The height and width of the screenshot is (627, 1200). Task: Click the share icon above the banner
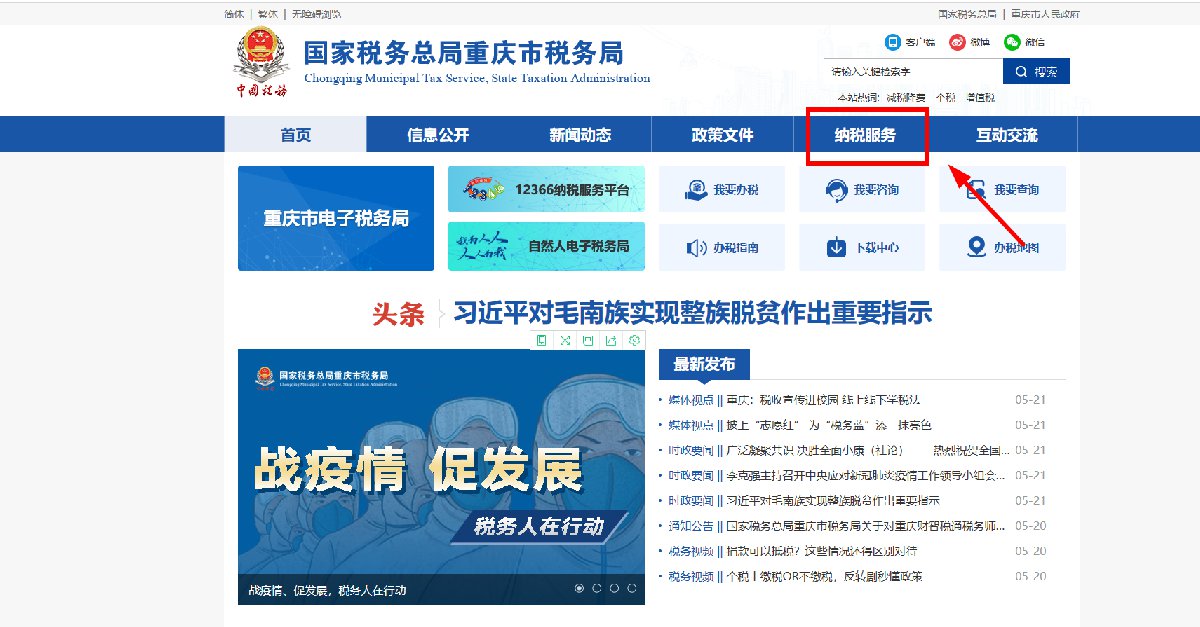611,341
